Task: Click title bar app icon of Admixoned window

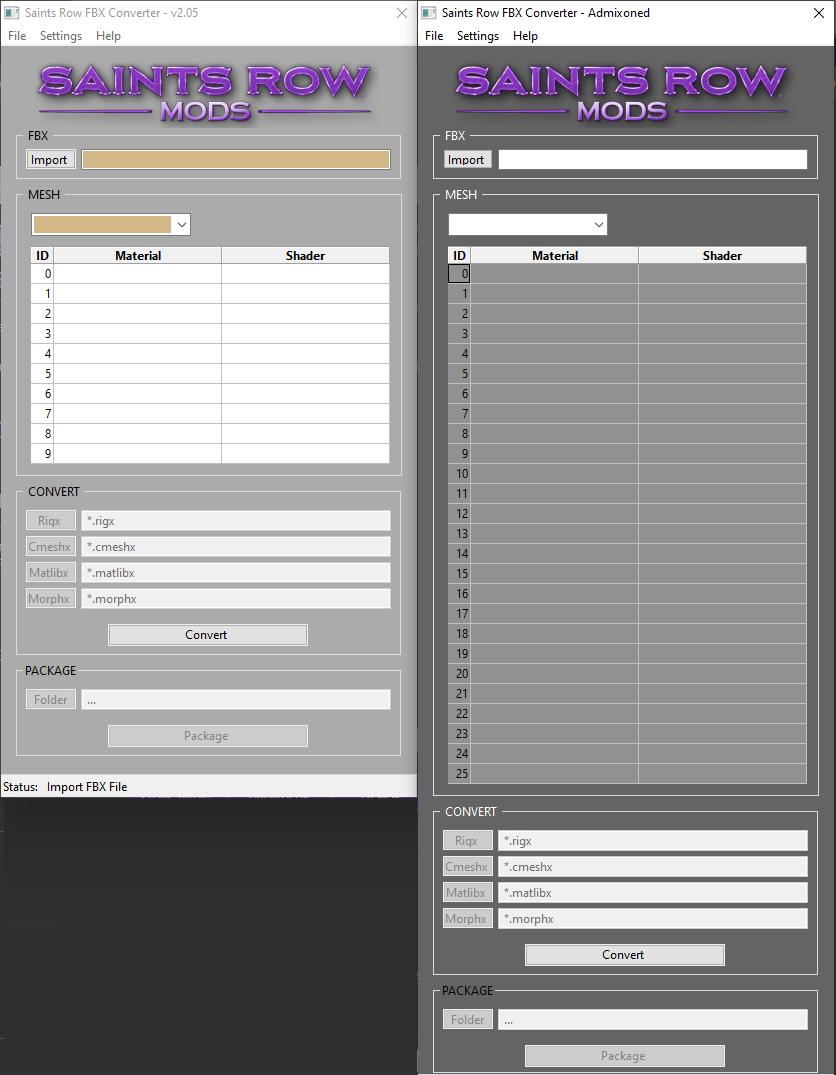Action: (429, 13)
